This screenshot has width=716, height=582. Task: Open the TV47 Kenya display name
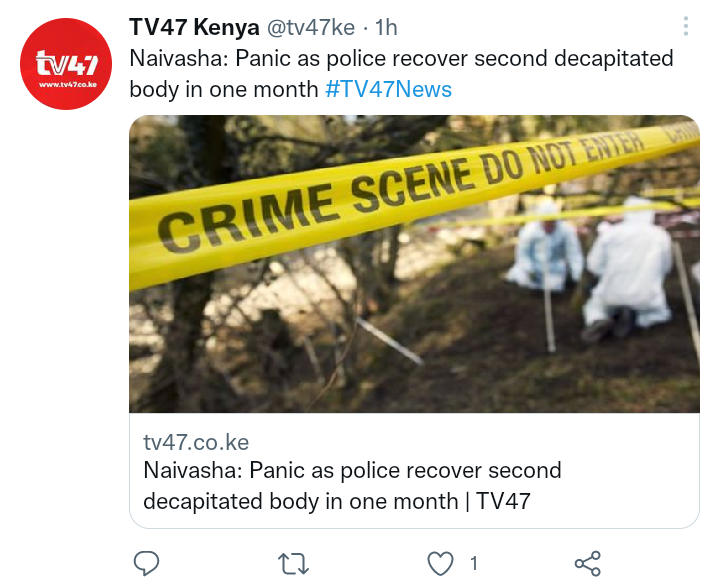[194, 27]
